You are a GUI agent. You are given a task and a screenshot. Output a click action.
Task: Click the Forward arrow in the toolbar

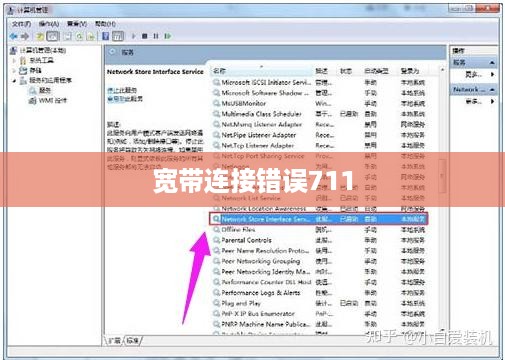25,36
